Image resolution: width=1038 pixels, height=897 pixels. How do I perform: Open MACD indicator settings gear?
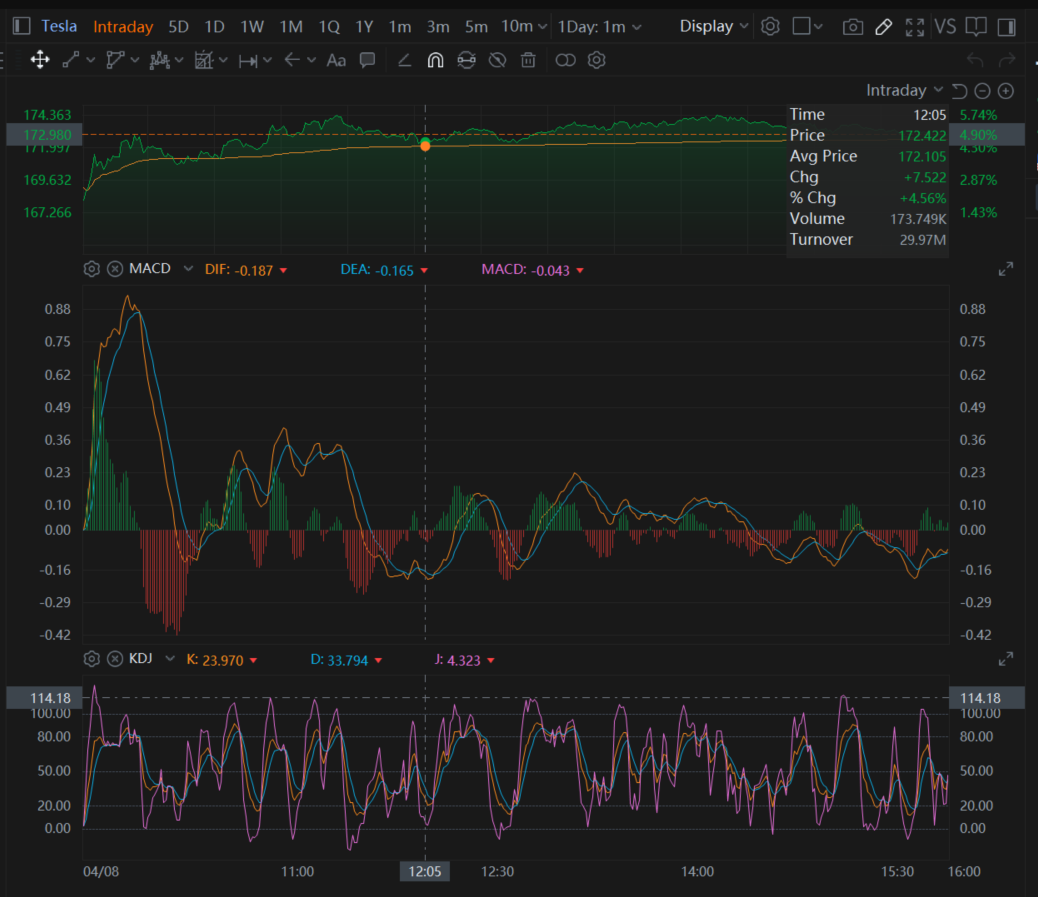(x=91, y=269)
